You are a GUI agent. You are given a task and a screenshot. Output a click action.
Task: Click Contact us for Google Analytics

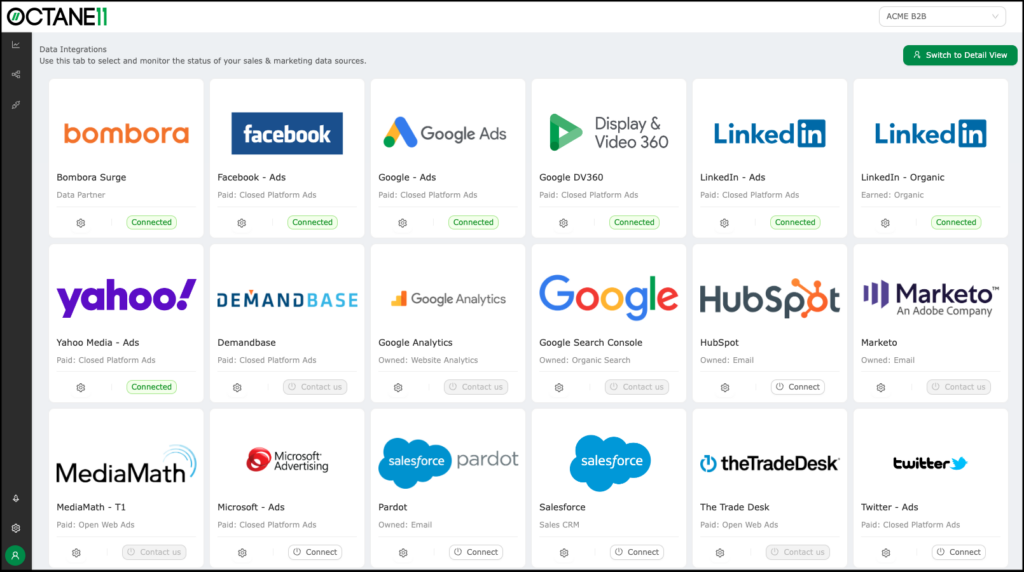pyautogui.click(x=476, y=387)
